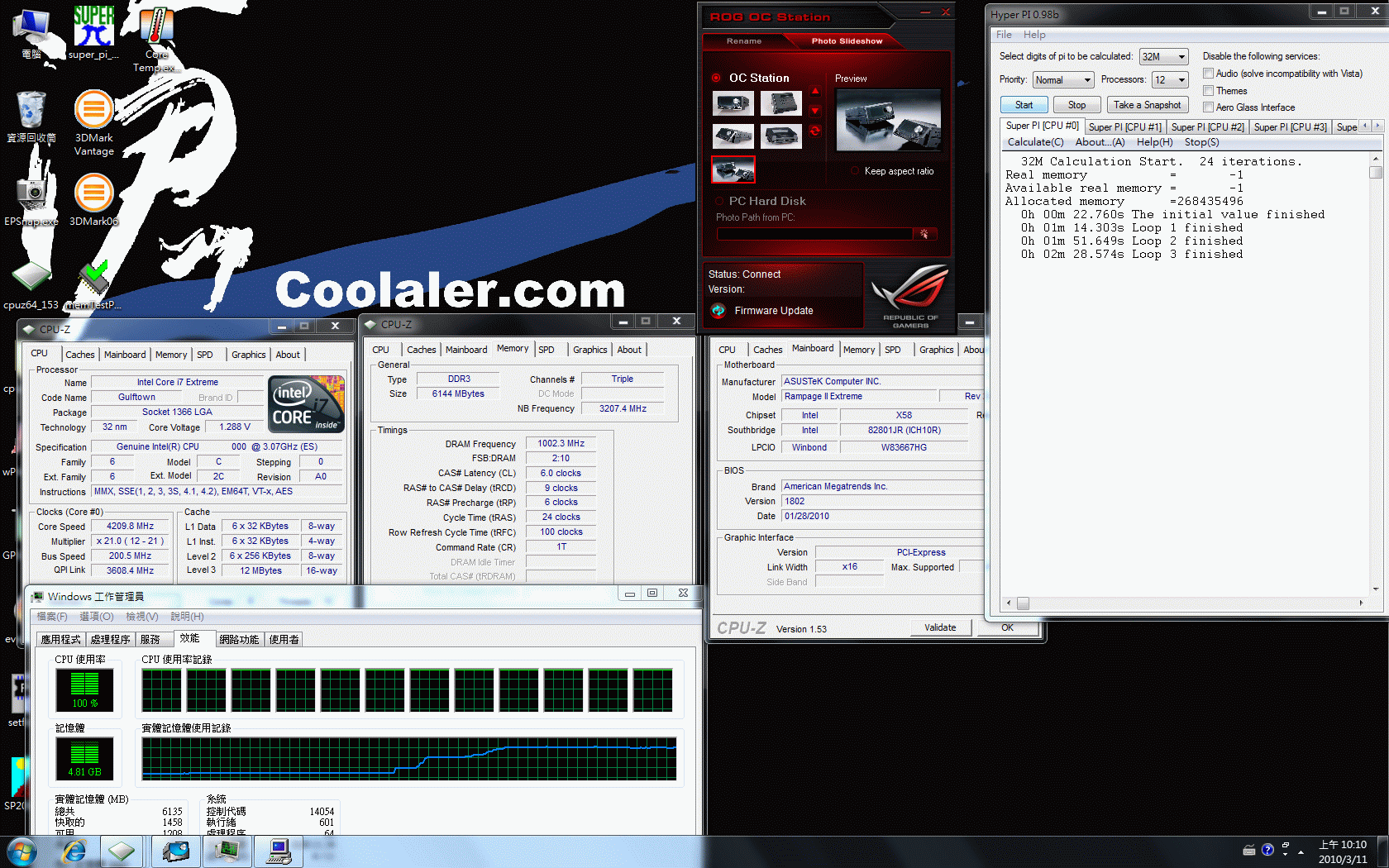Click the Stop button in Hyper PI
Image resolution: width=1389 pixels, height=868 pixels.
[x=1076, y=105]
